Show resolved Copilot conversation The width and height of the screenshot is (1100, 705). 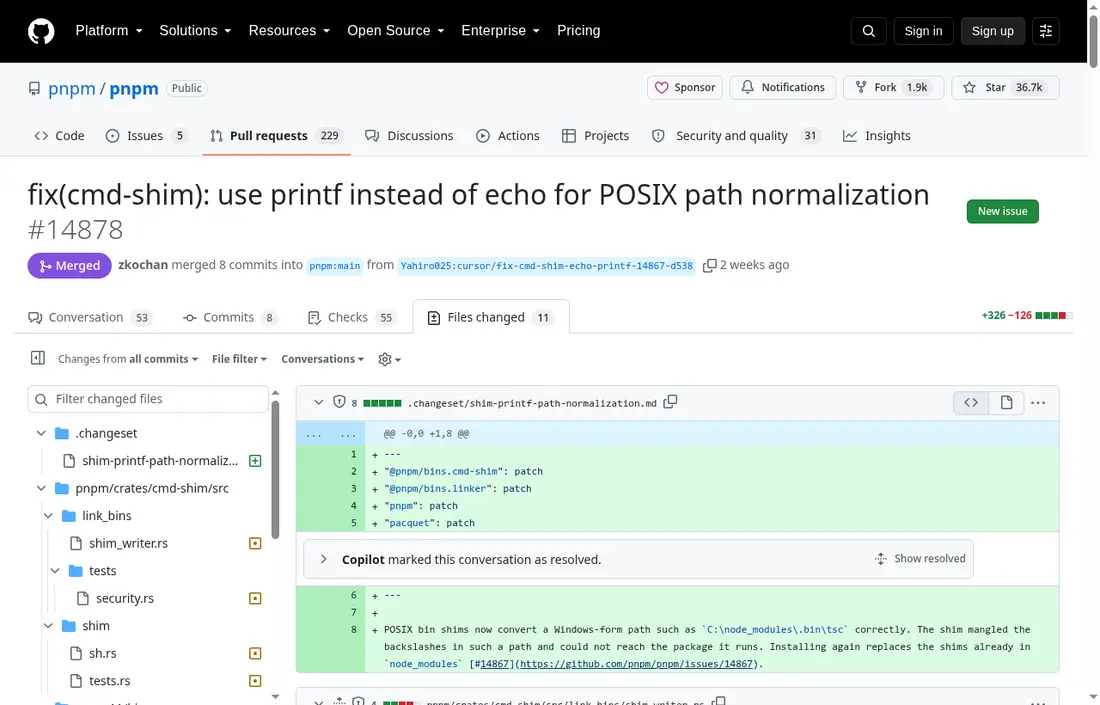[920, 558]
